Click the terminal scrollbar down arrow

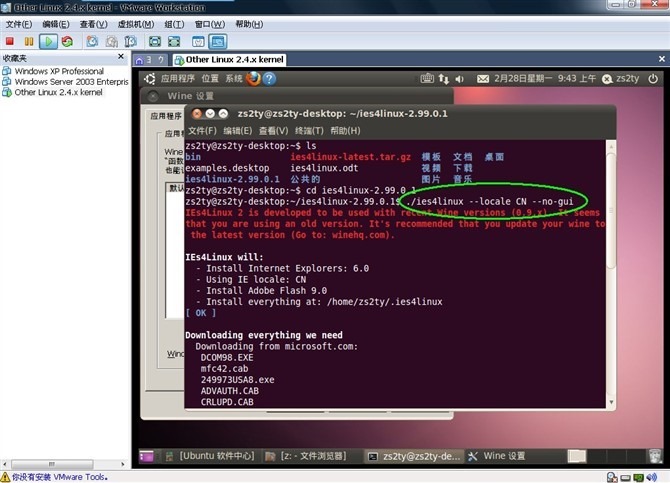(x=611, y=402)
